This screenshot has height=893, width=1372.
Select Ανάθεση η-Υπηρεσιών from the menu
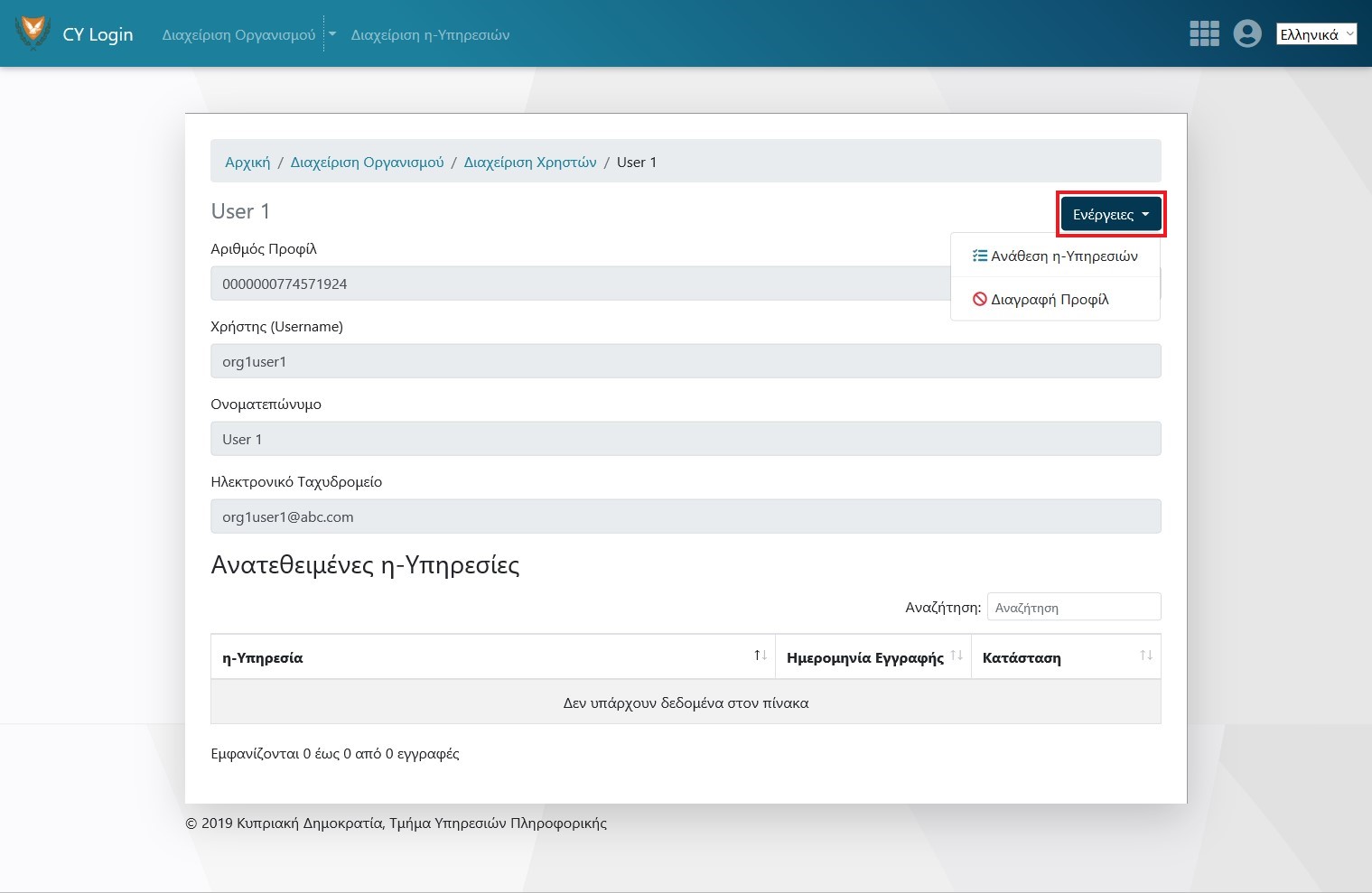[1064, 256]
